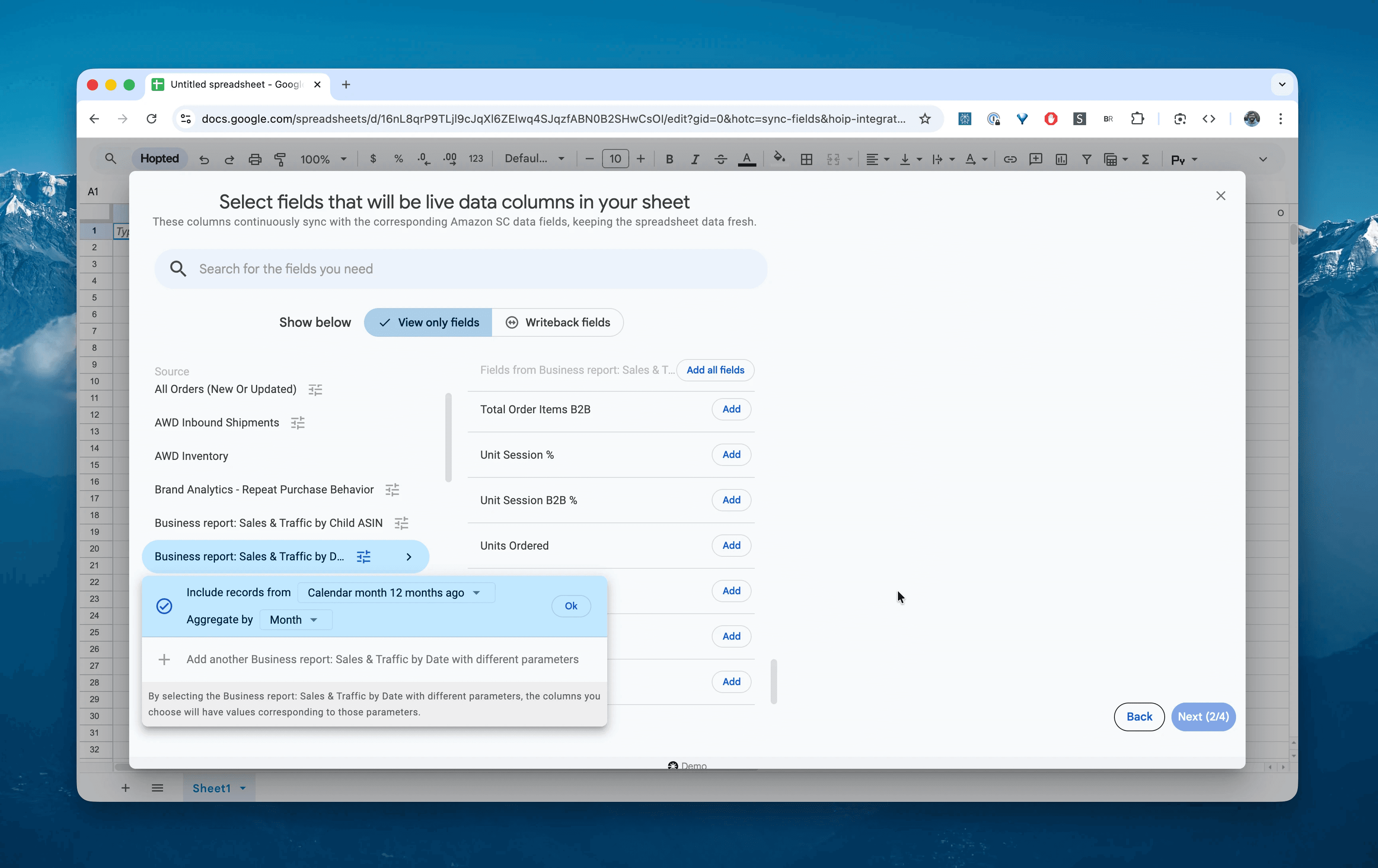Open Chrome extensions puzzle icon
Viewport: 1378px width, 868px height.
[x=1137, y=118]
